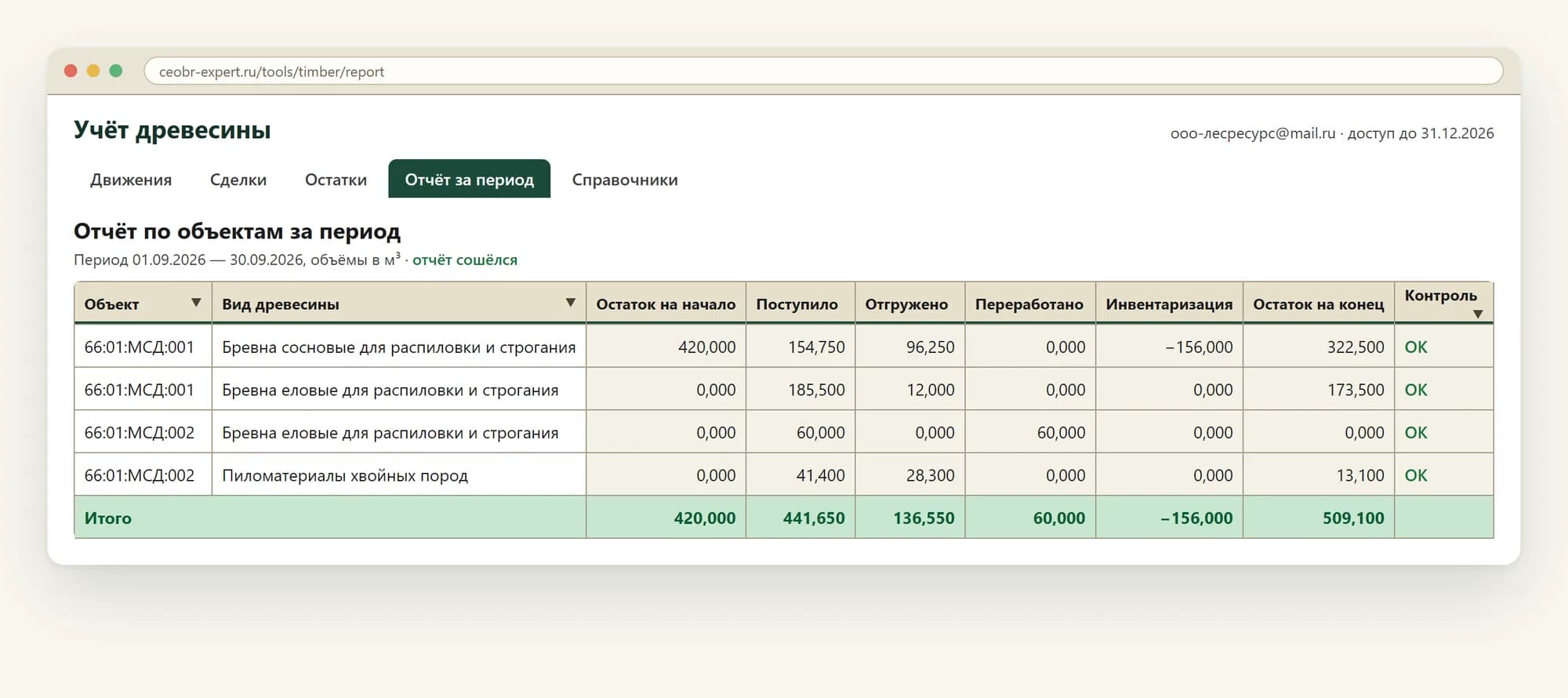This screenshot has width=1568, height=698.
Task: Click the Инвентаризация column header
Action: [1170, 304]
